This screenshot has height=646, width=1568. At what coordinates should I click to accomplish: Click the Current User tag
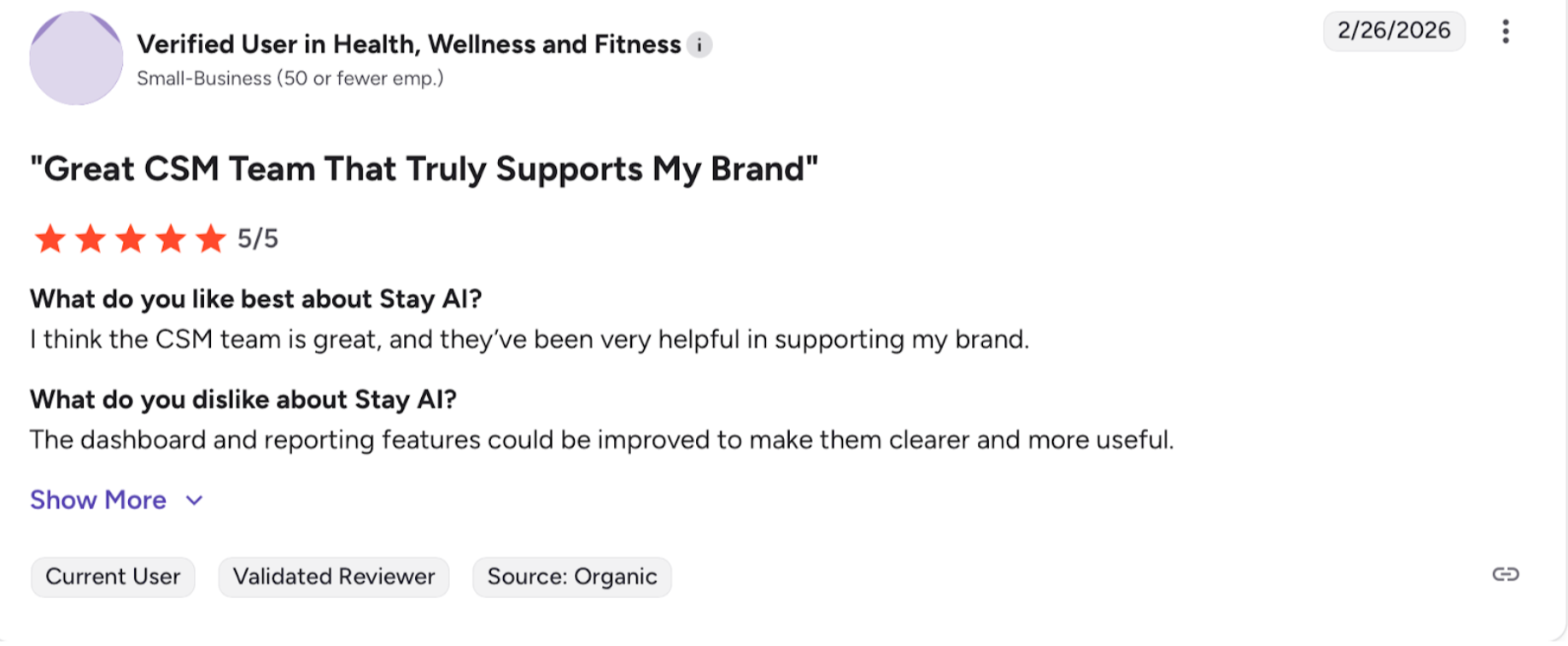113,577
